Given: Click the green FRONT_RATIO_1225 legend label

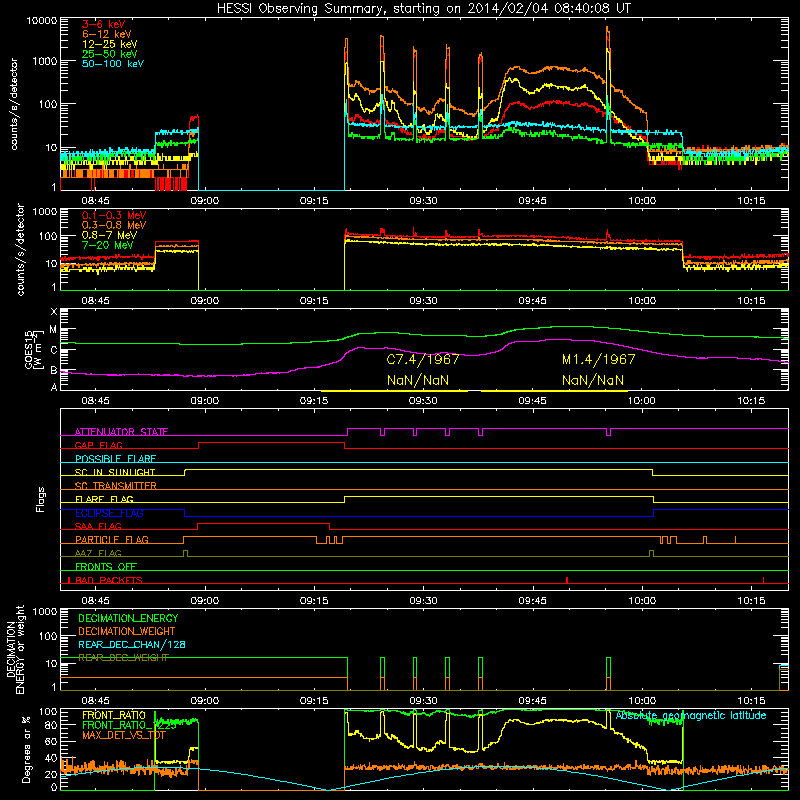Looking at the screenshot, I should 129,725.
